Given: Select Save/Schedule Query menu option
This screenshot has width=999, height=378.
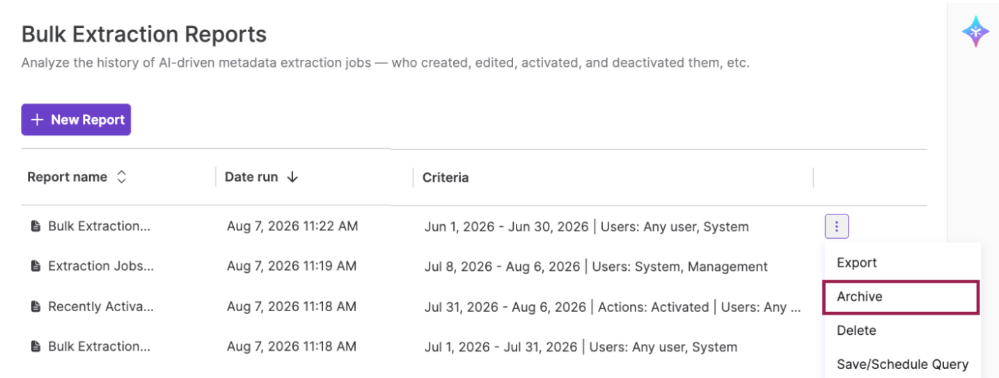Looking at the screenshot, I should point(902,365).
